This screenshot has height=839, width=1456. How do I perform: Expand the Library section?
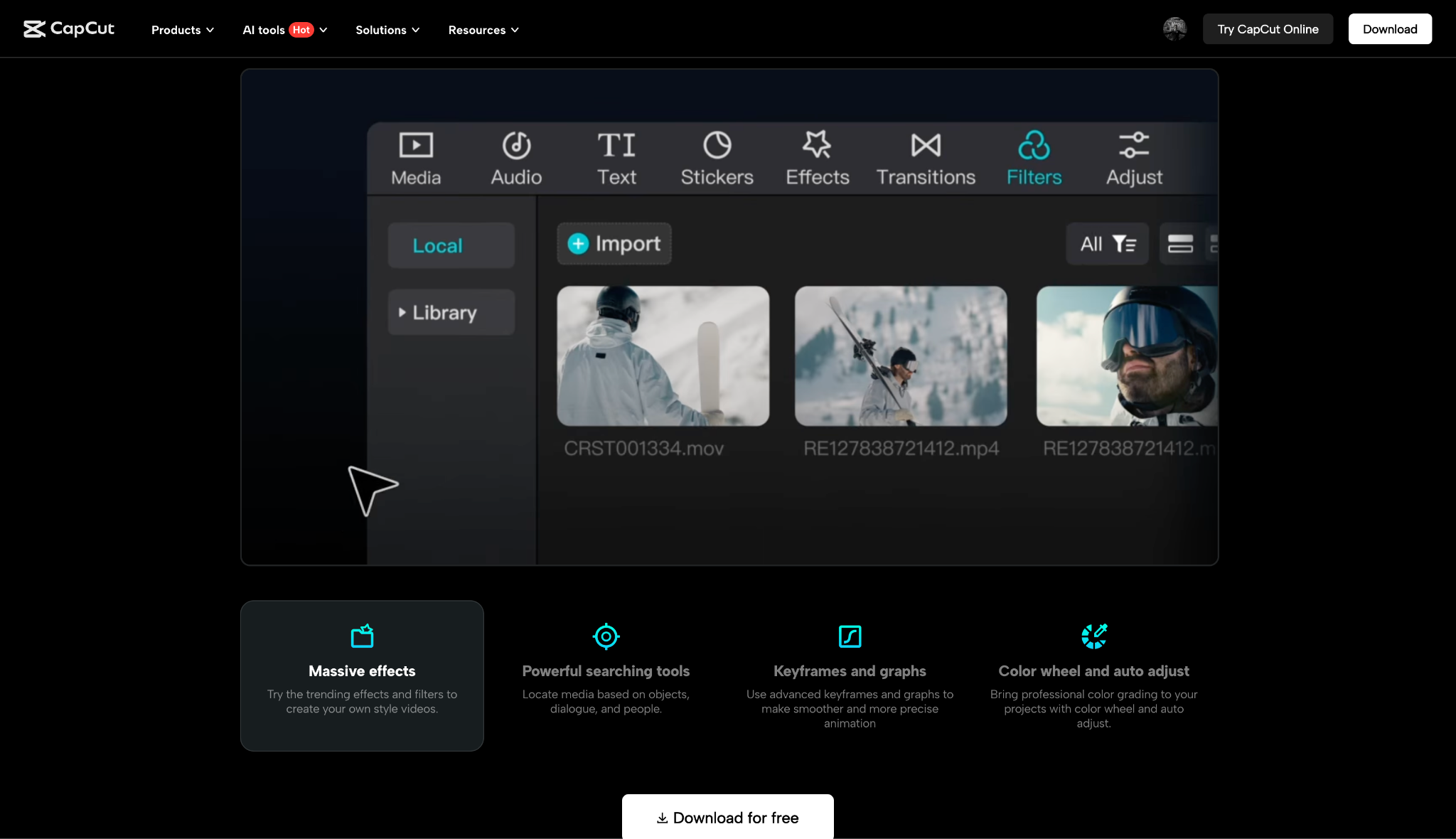pyautogui.click(x=450, y=312)
